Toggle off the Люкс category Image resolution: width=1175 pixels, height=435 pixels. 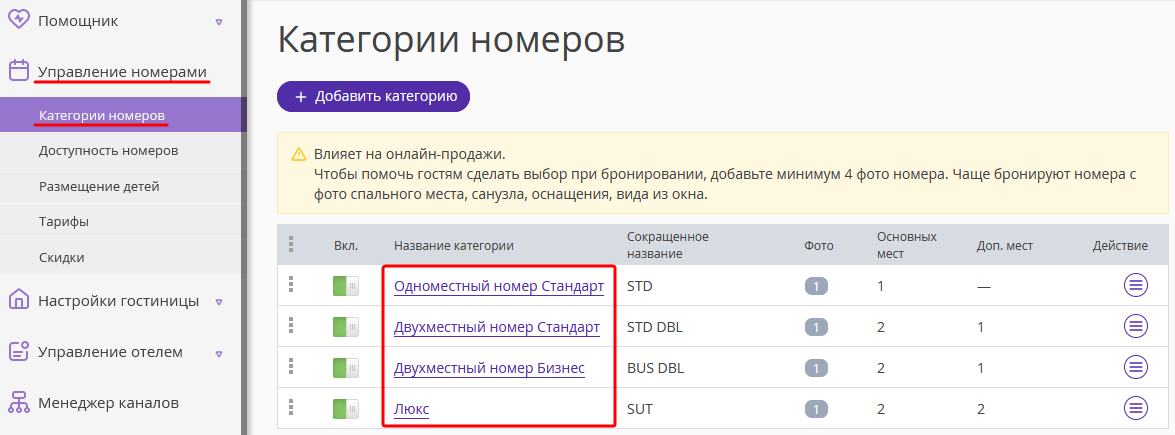345,409
